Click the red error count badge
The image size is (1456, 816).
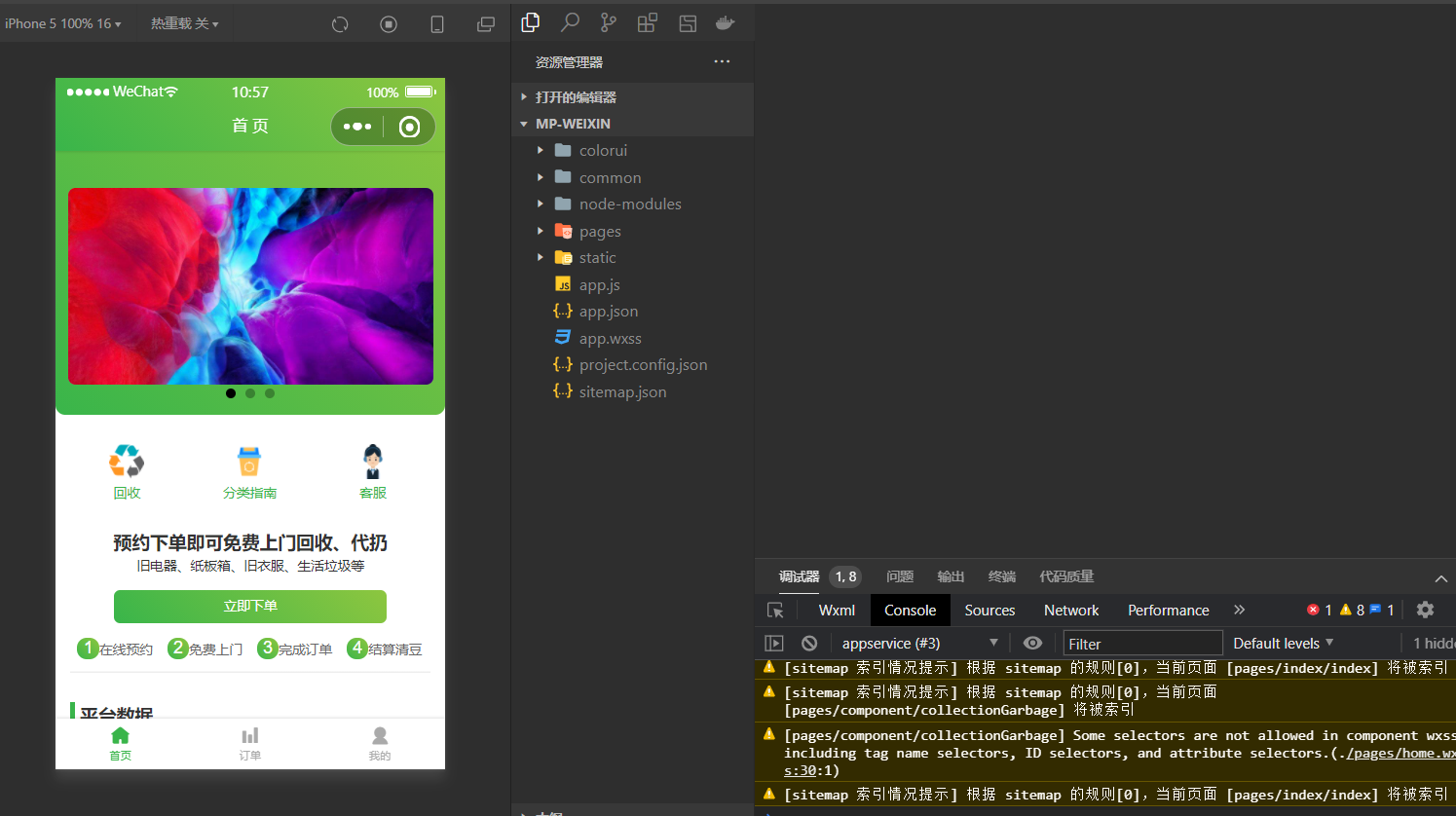coord(1320,610)
